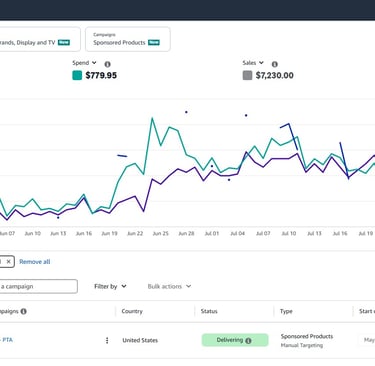Focus the find a campaign search field
Viewport: 375px width, 366px height.
[x=38, y=286]
